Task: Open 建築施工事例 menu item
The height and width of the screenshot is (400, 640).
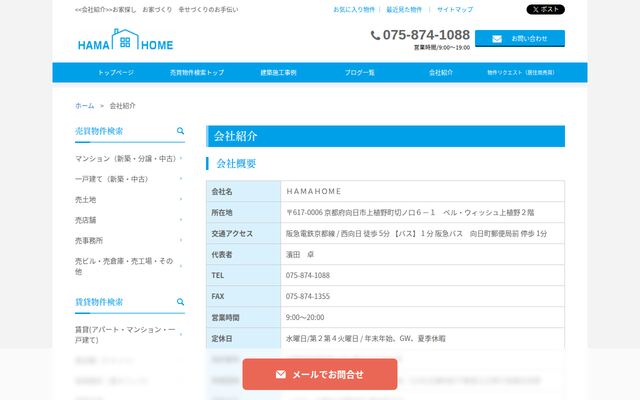Action: 278,73
